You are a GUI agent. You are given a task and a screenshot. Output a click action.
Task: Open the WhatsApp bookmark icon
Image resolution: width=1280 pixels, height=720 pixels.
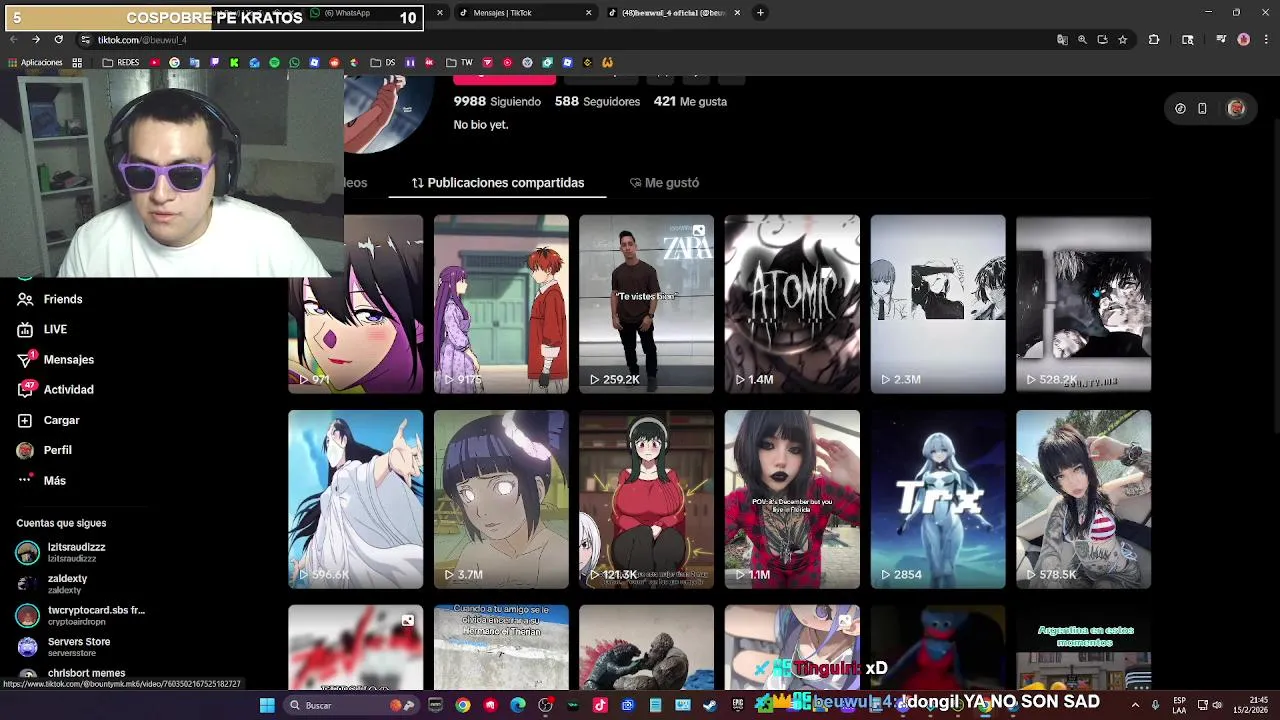click(x=294, y=62)
